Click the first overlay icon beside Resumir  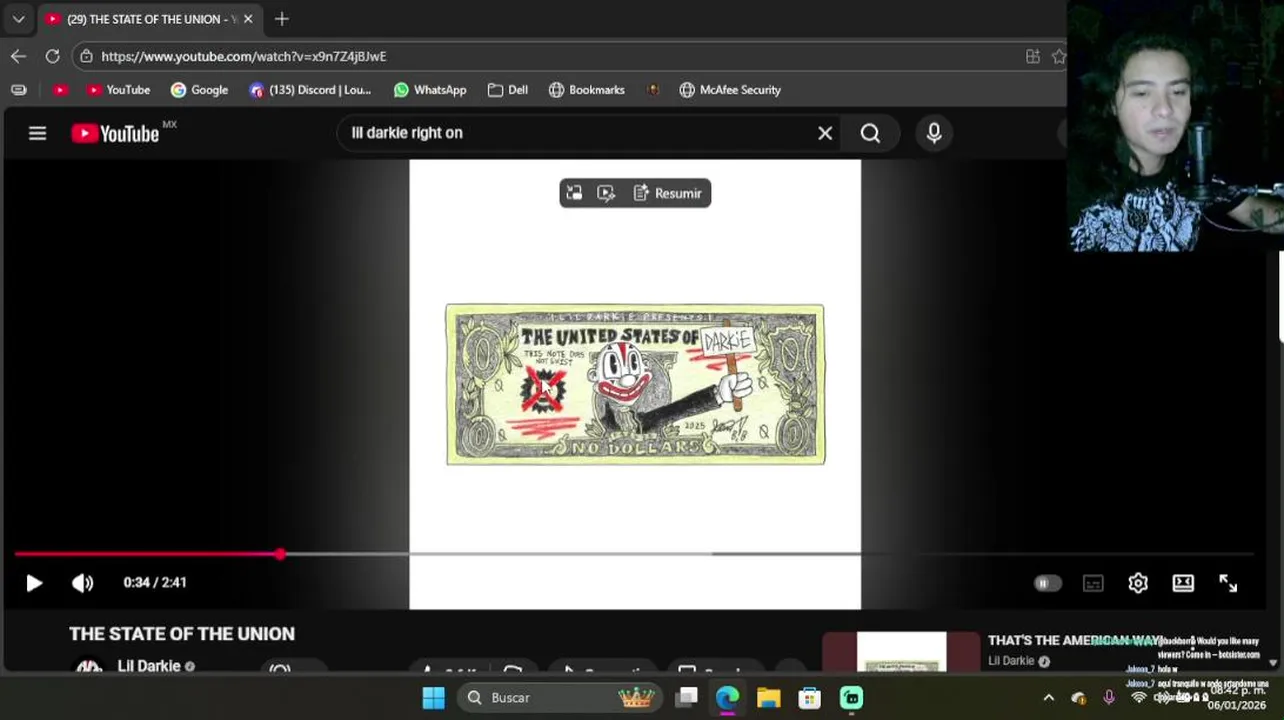pos(574,193)
